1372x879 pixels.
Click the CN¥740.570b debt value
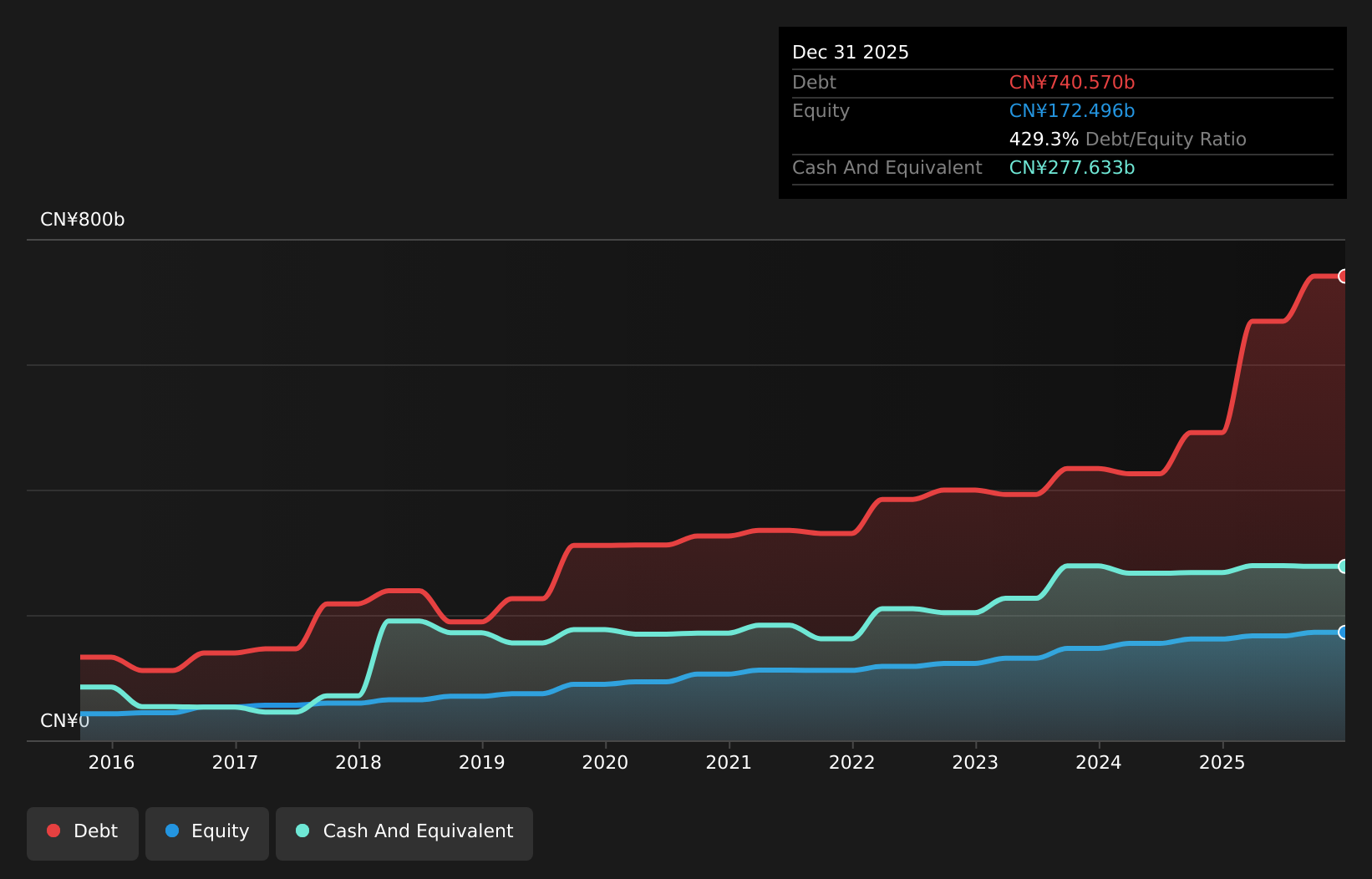[1072, 83]
